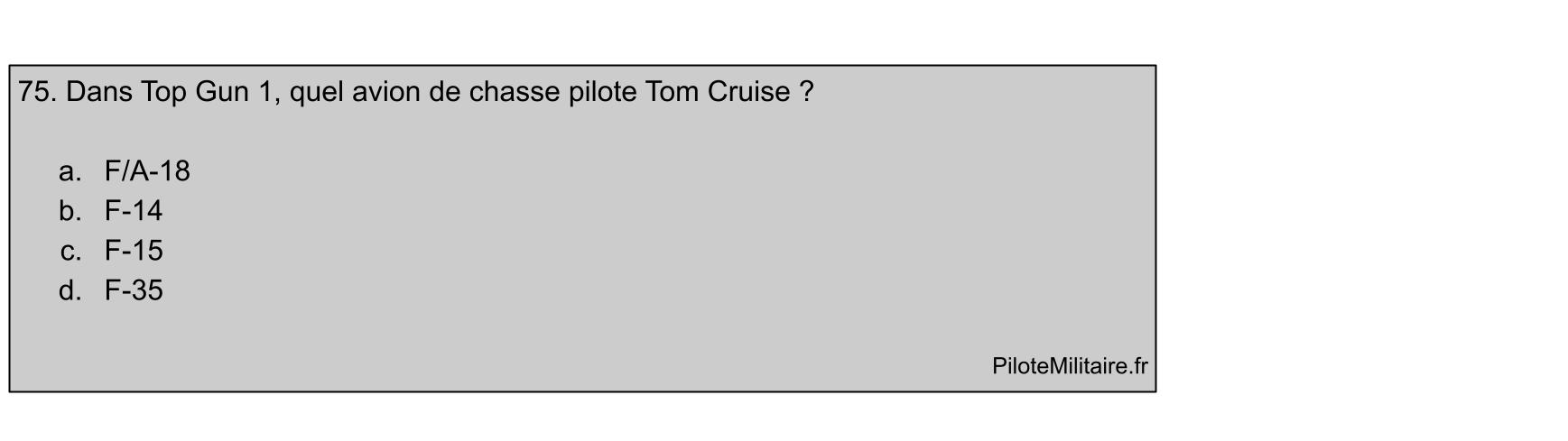Click the question mark ending the question
Screen dimensions: 1568x441
click(x=806, y=92)
